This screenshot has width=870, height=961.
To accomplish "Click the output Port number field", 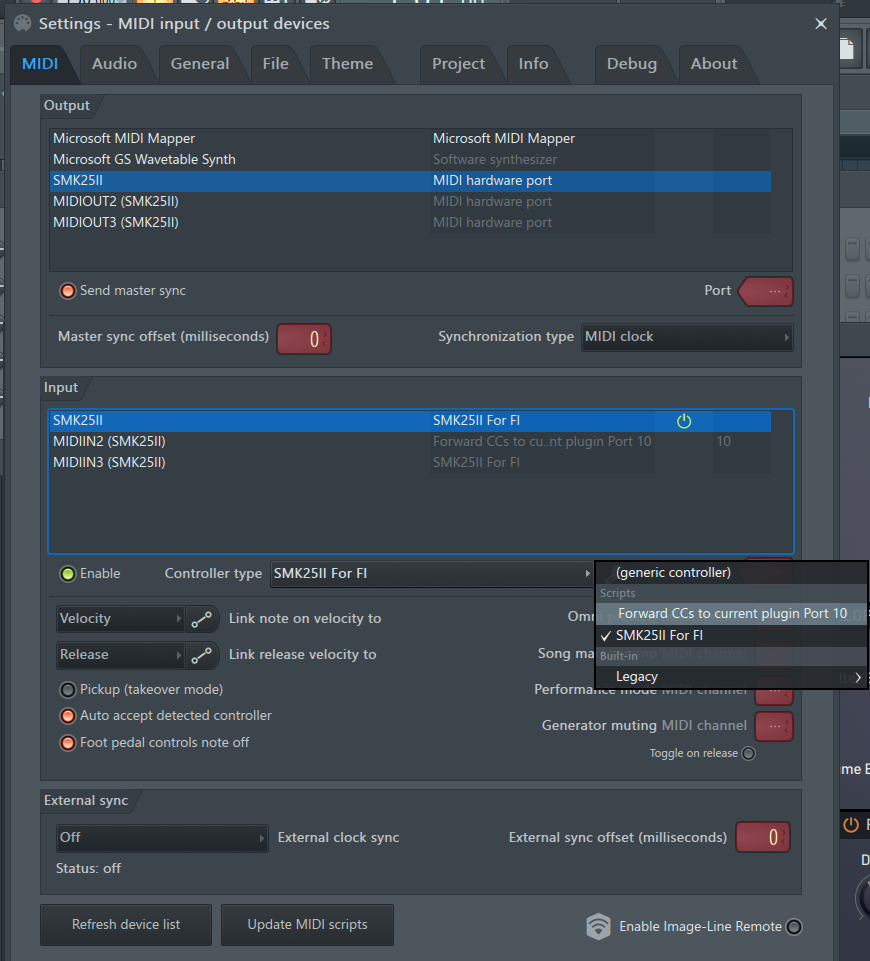I will click(x=766, y=291).
